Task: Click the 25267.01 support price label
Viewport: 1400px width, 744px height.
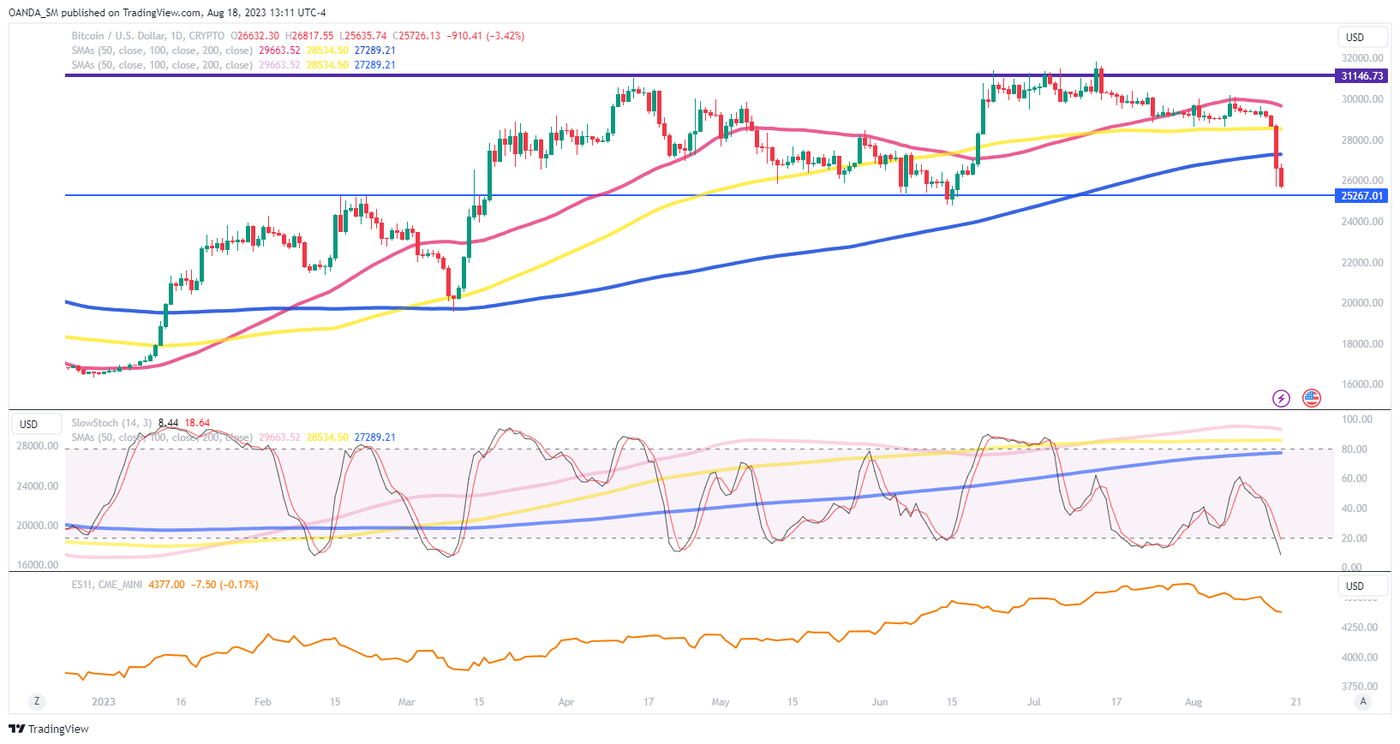Action: [x=1362, y=196]
